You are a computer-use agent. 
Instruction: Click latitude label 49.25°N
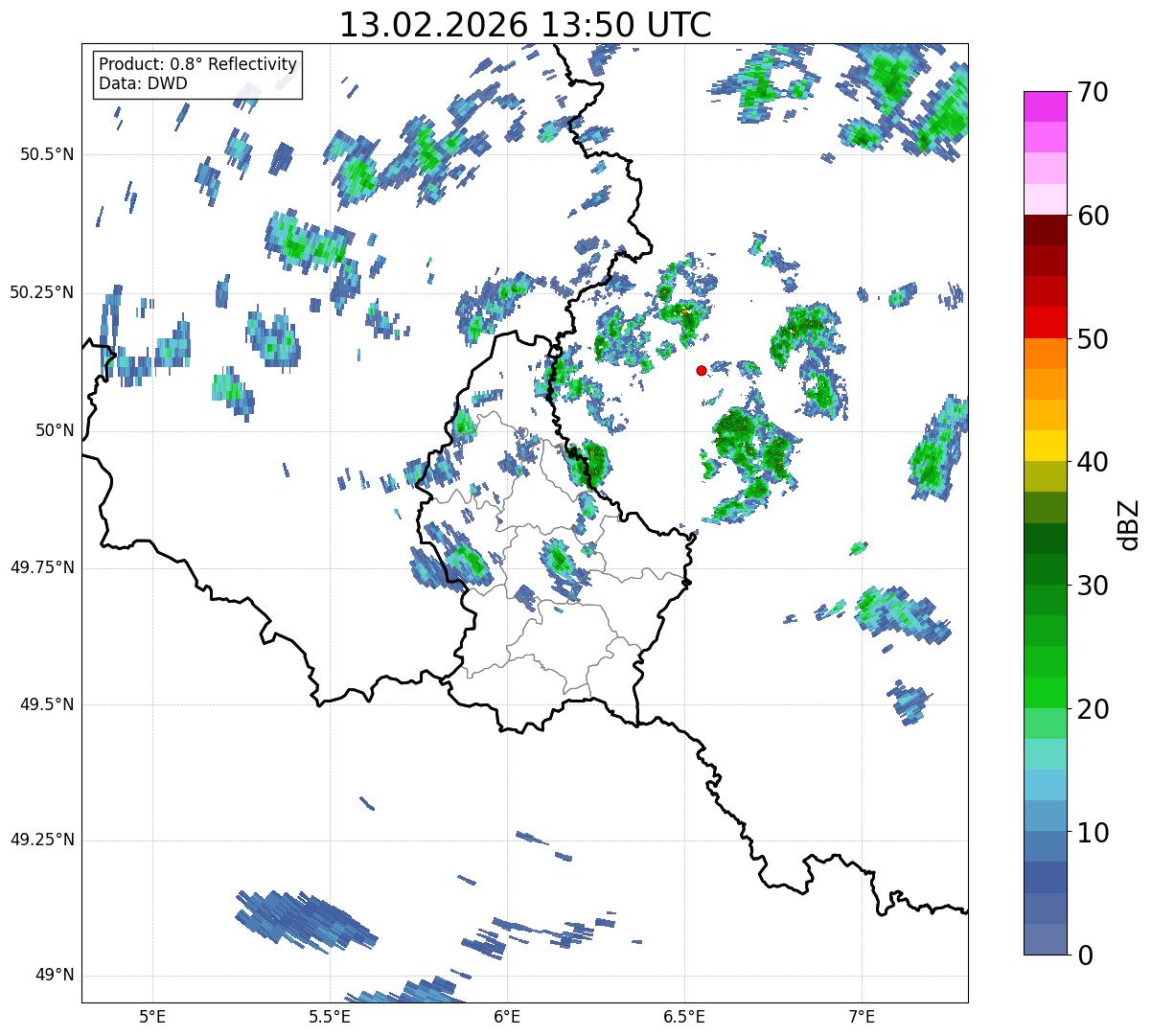point(42,840)
